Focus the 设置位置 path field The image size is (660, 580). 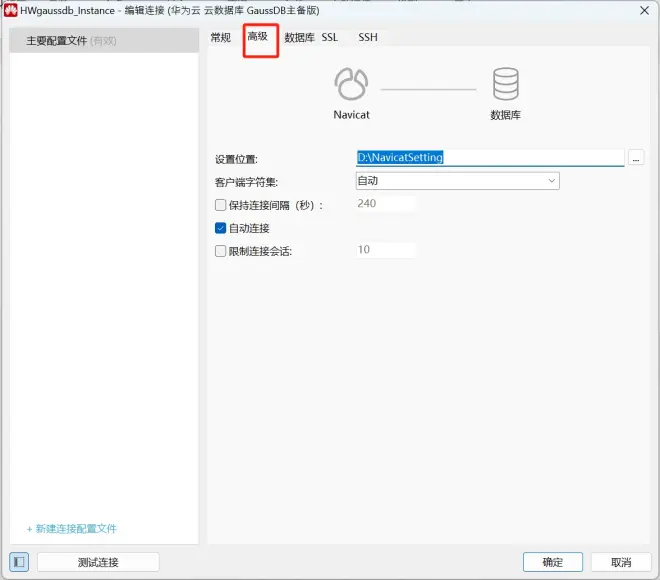point(490,157)
